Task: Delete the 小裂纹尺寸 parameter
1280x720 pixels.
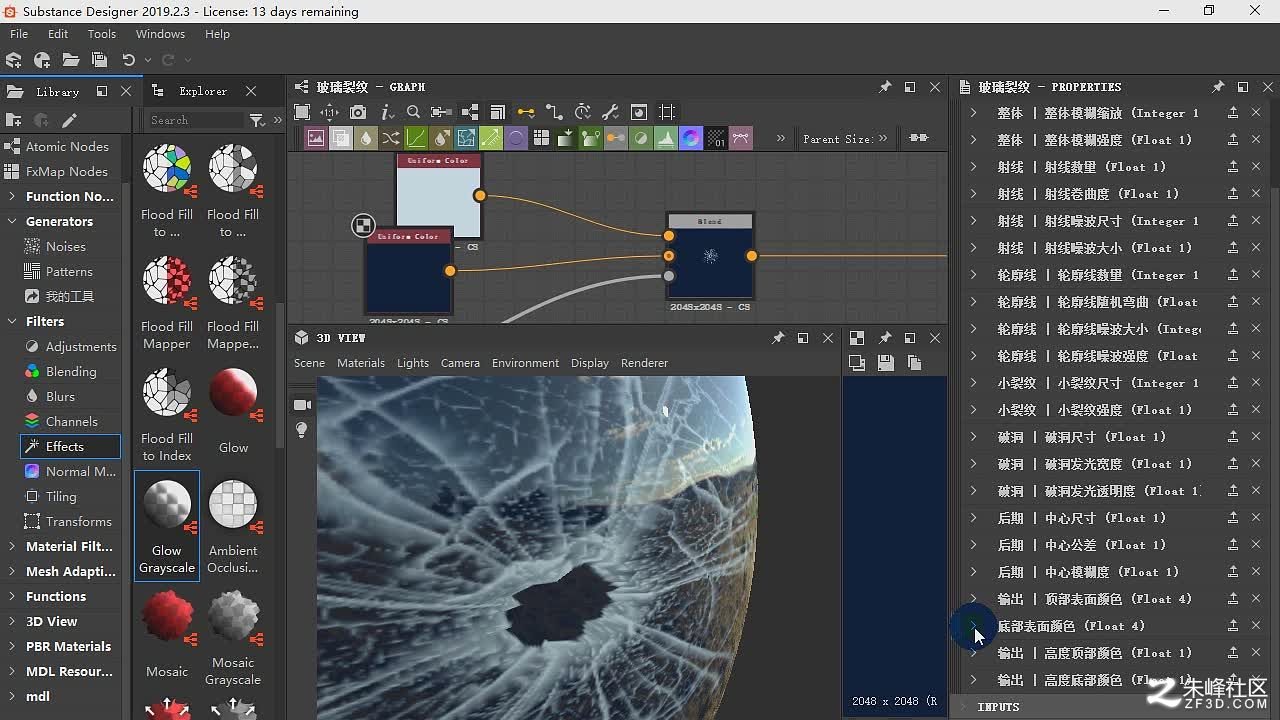Action: (1256, 383)
